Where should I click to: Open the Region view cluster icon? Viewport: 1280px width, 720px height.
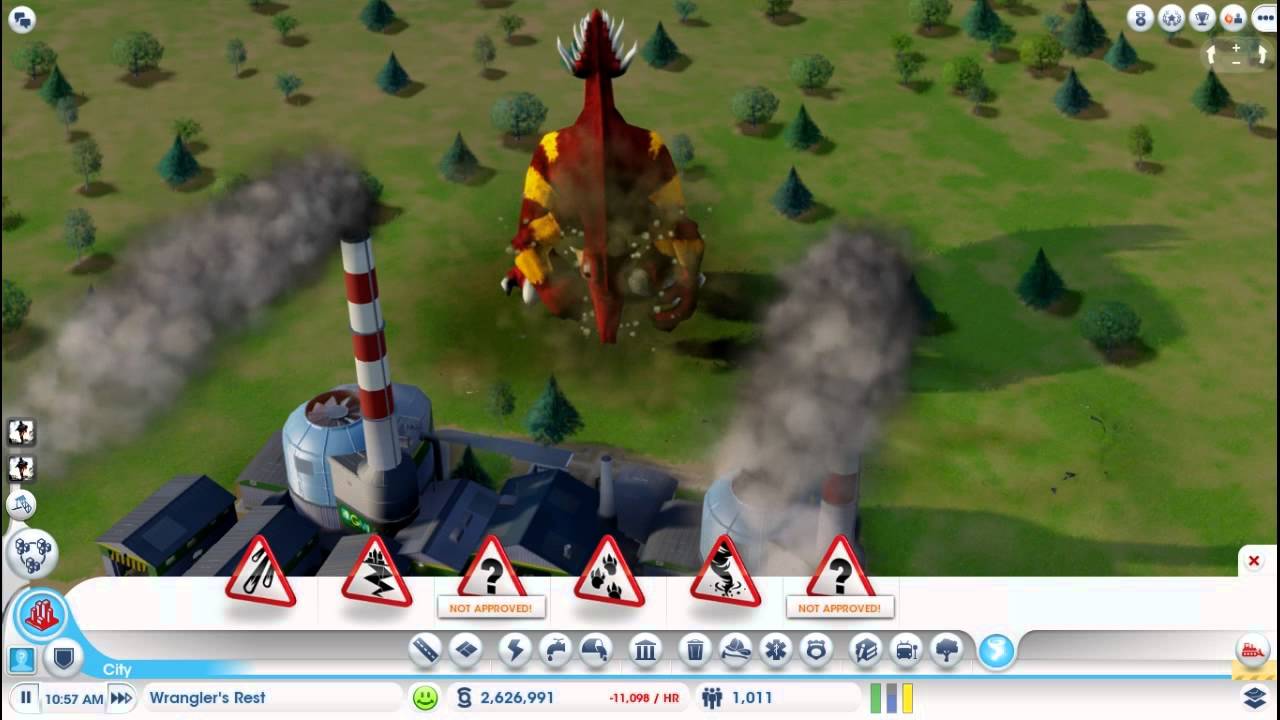click(x=32, y=552)
